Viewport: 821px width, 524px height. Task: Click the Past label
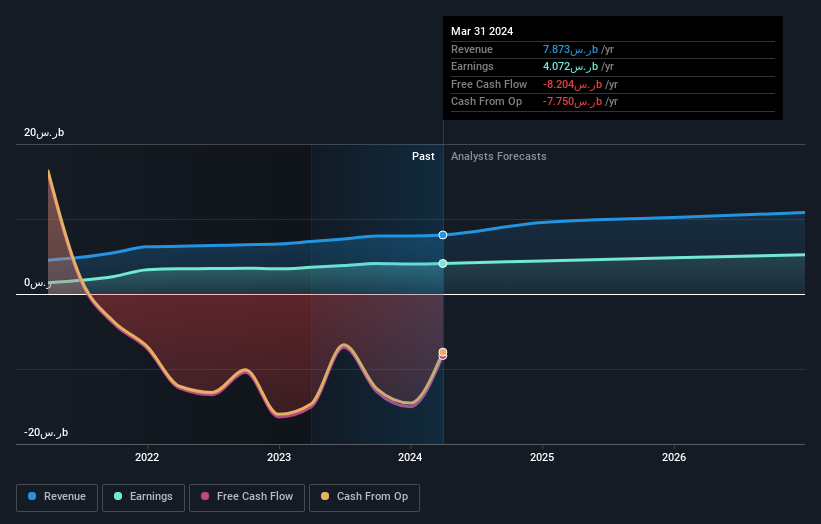423,156
